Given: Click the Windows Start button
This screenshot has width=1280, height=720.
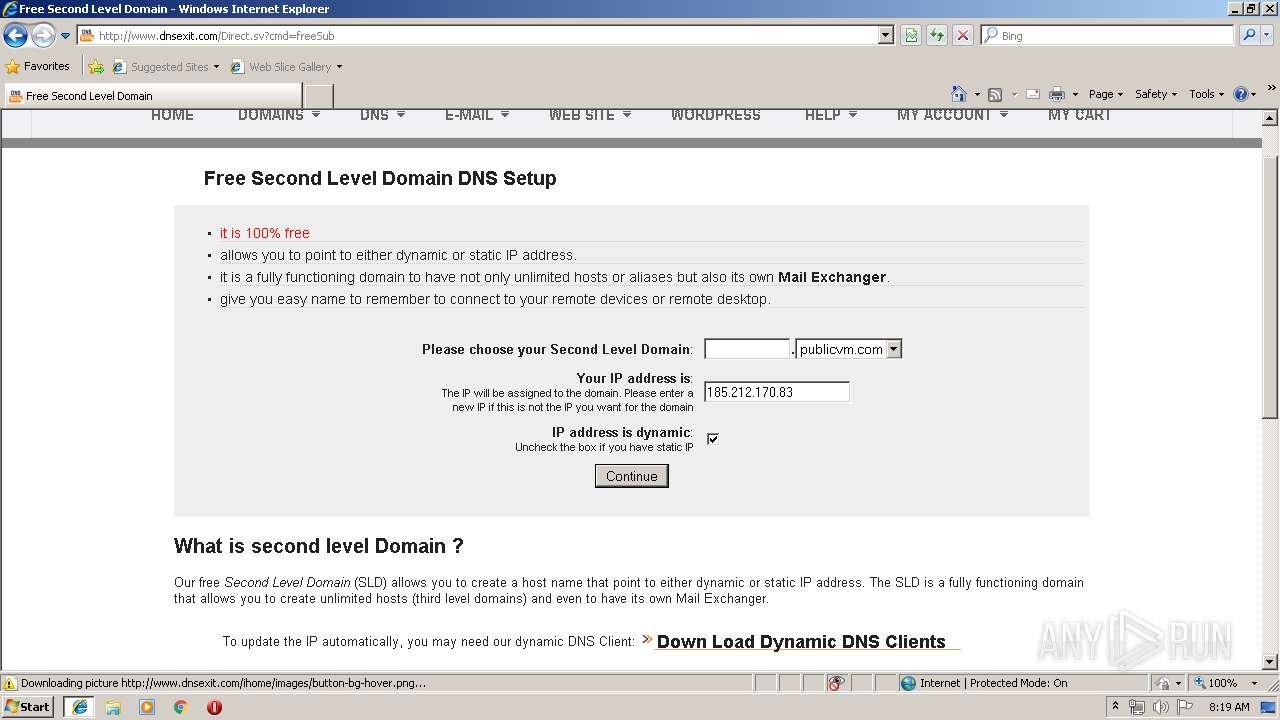Looking at the screenshot, I should click(28, 706).
